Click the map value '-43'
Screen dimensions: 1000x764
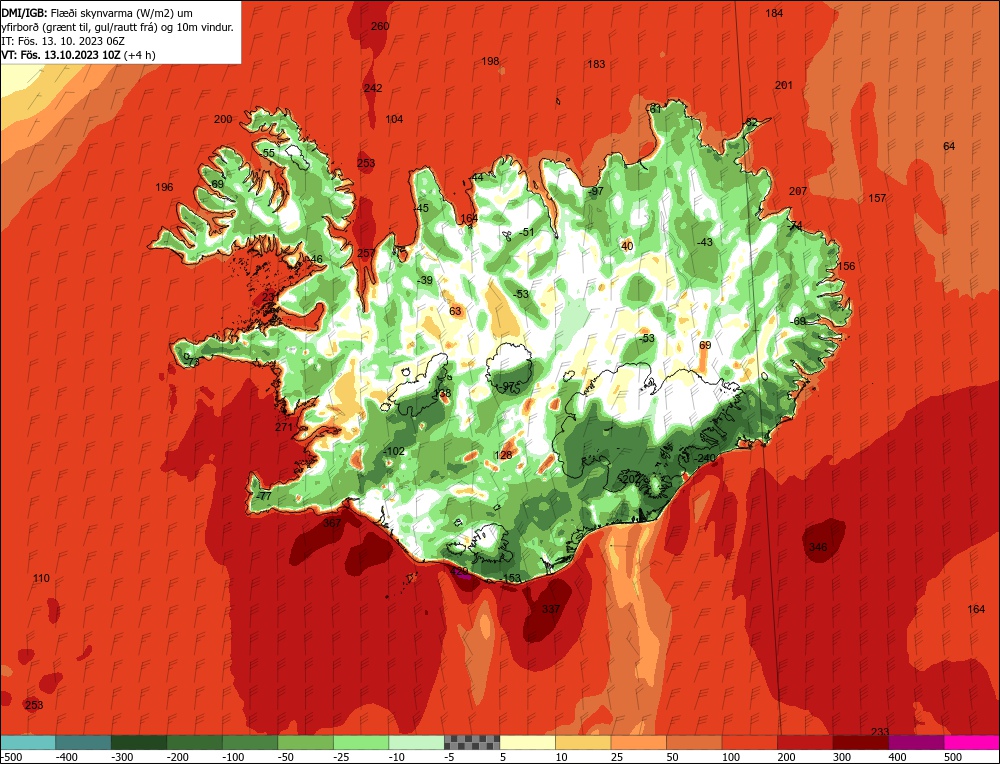(x=705, y=242)
